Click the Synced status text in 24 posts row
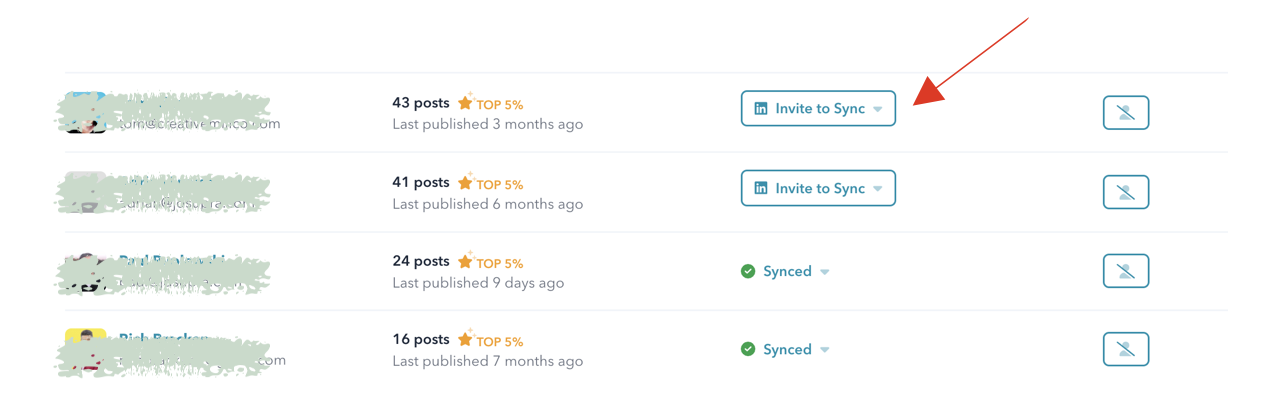The image size is (1274, 402). [787, 271]
